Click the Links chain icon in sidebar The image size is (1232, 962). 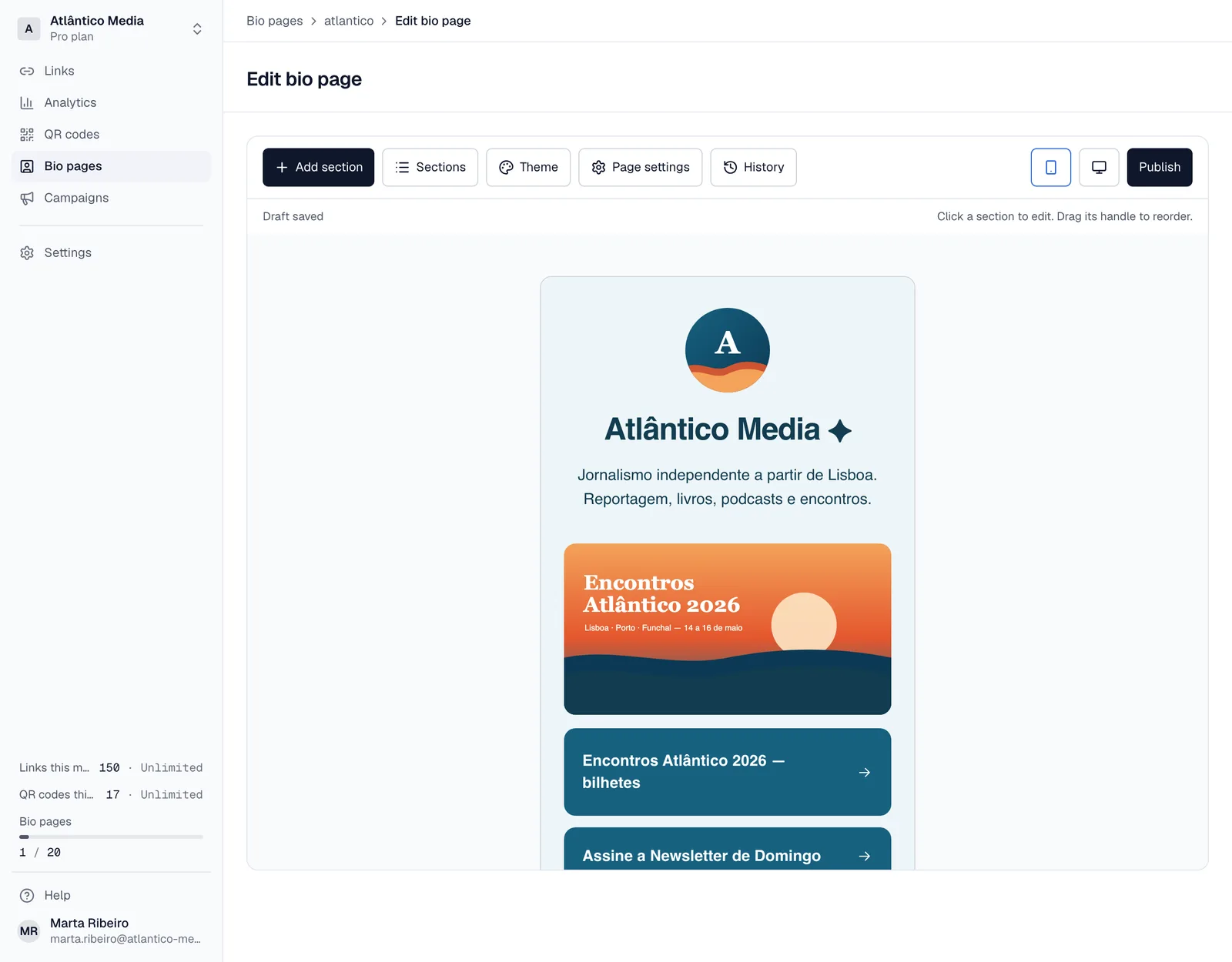point(27,71)
